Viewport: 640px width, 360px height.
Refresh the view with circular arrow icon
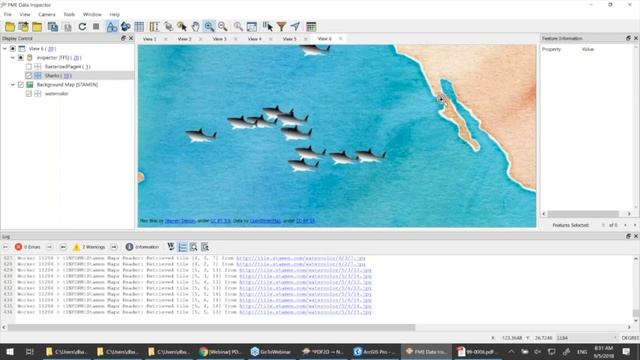(x=82, y=27)
